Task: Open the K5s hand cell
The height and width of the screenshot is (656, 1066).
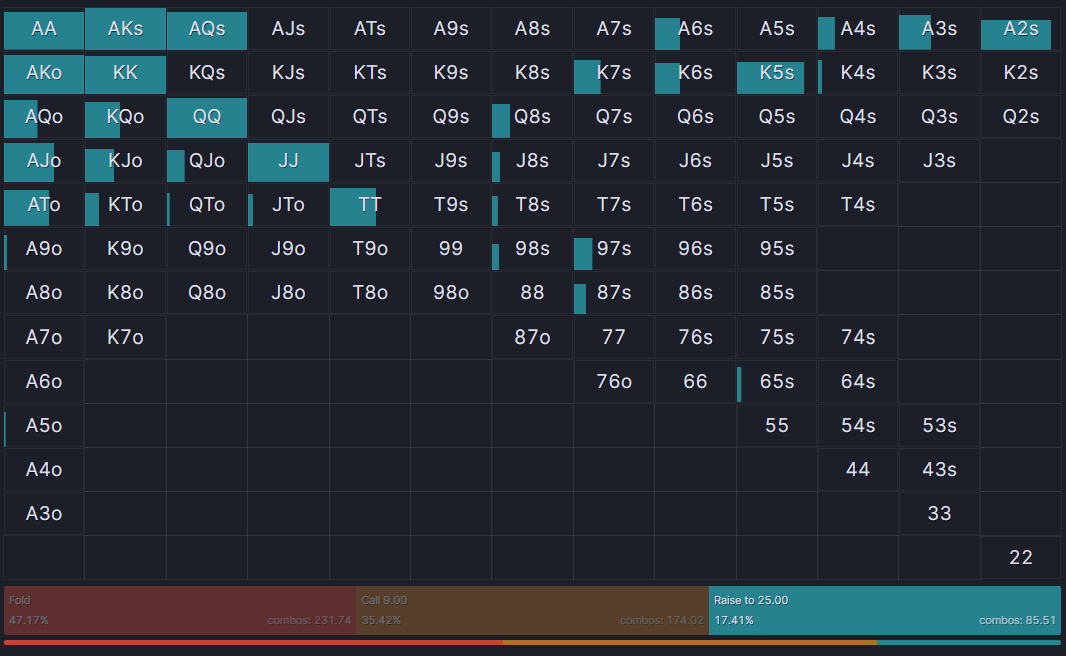Action: point(776,73)
